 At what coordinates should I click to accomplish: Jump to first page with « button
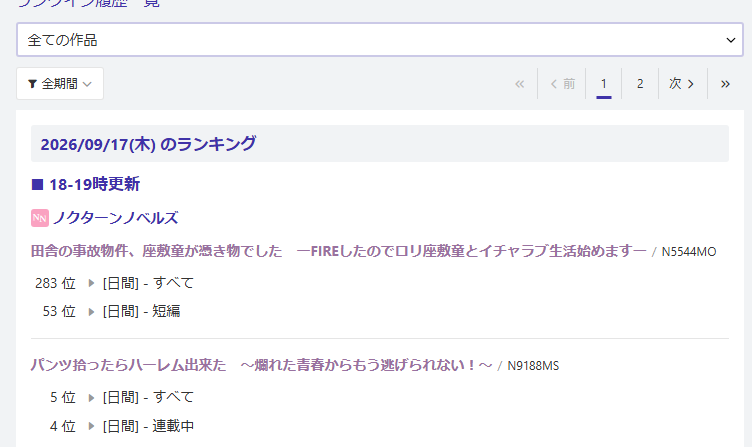519,84
